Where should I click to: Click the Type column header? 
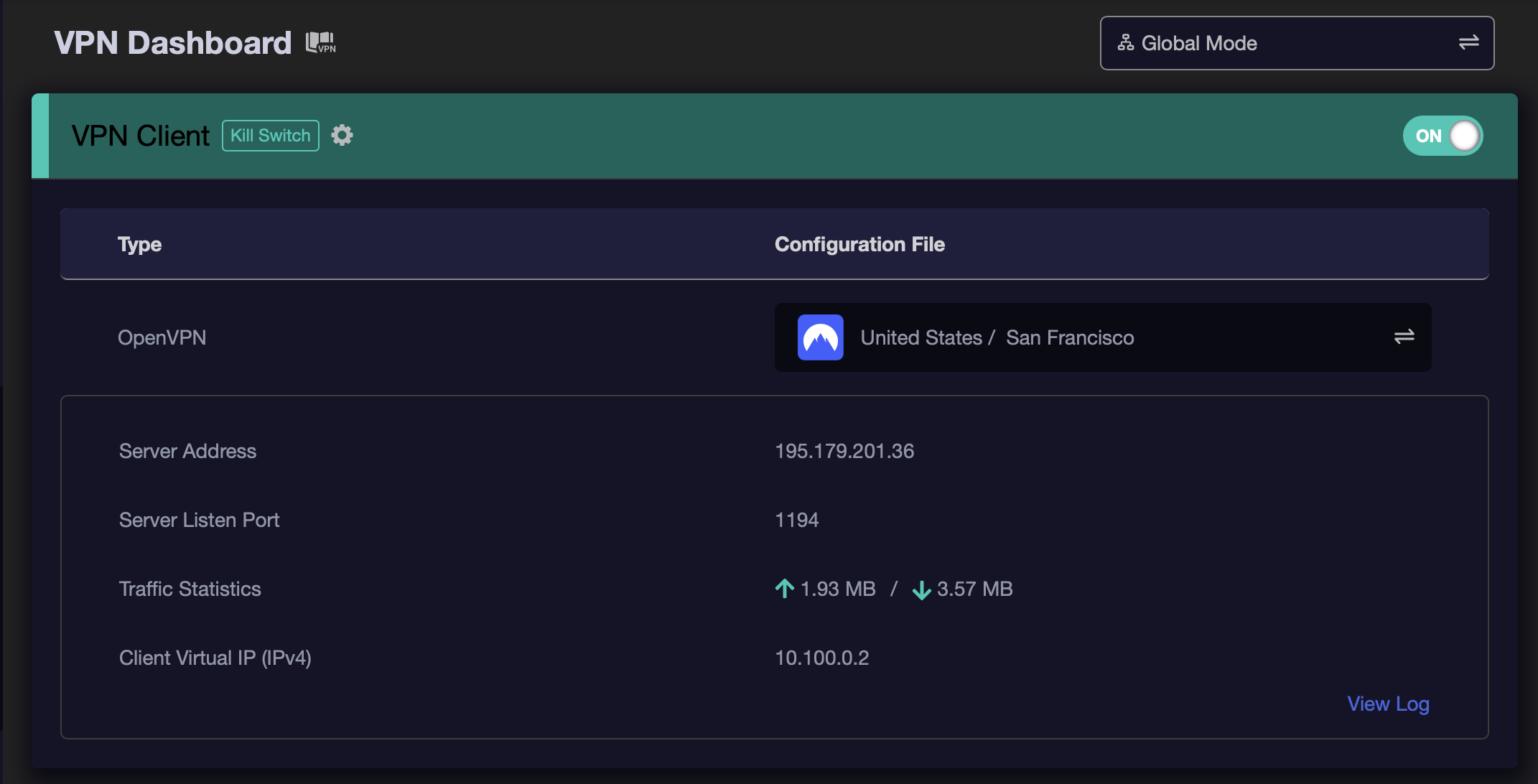(139, 245)
